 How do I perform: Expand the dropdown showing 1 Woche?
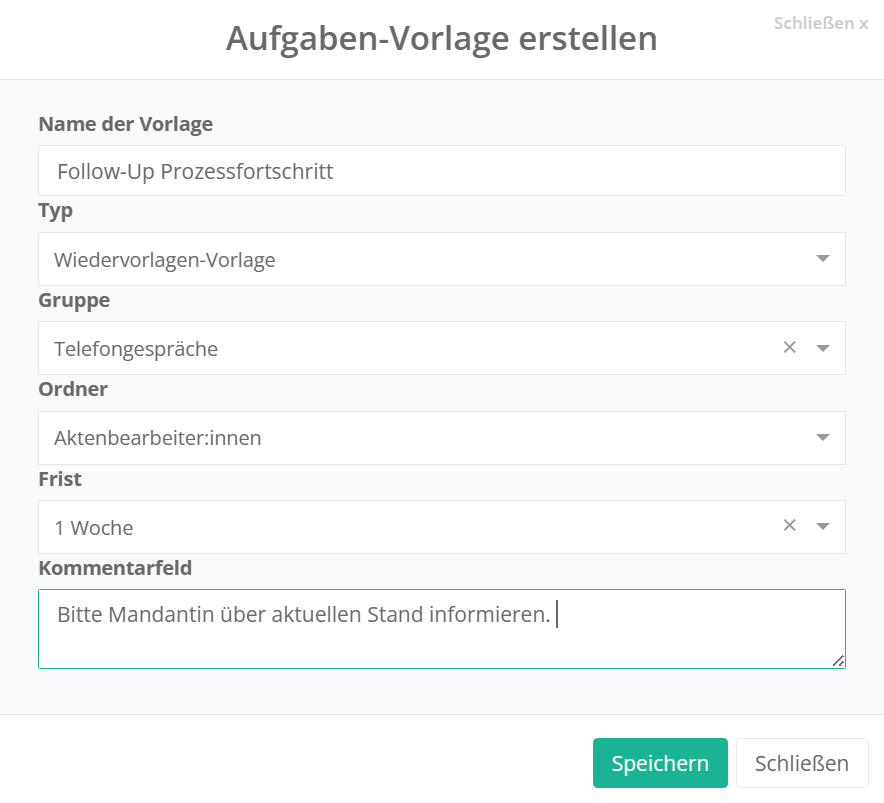pos(400,526)
